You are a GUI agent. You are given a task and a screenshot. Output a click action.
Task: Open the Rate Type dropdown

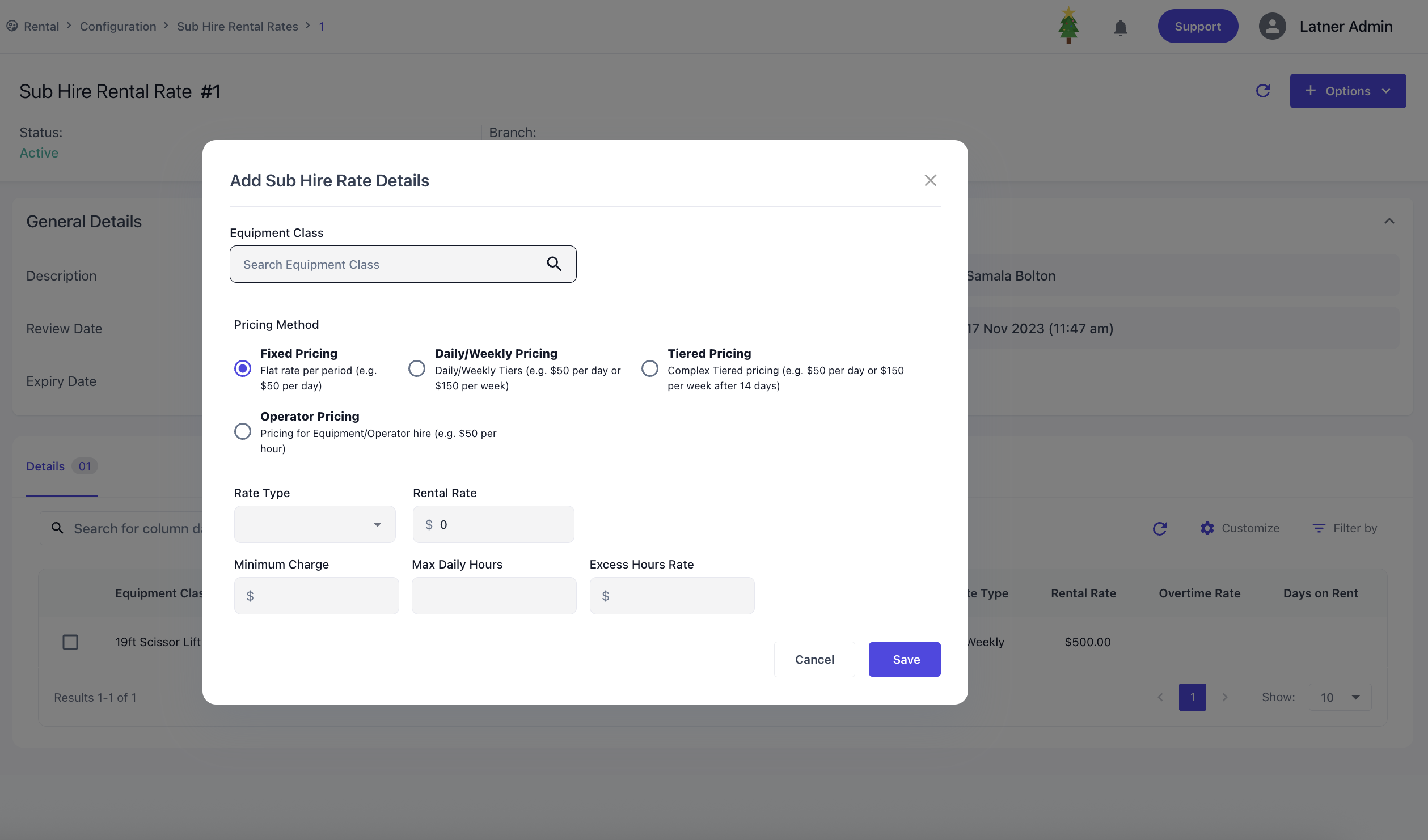315,524
